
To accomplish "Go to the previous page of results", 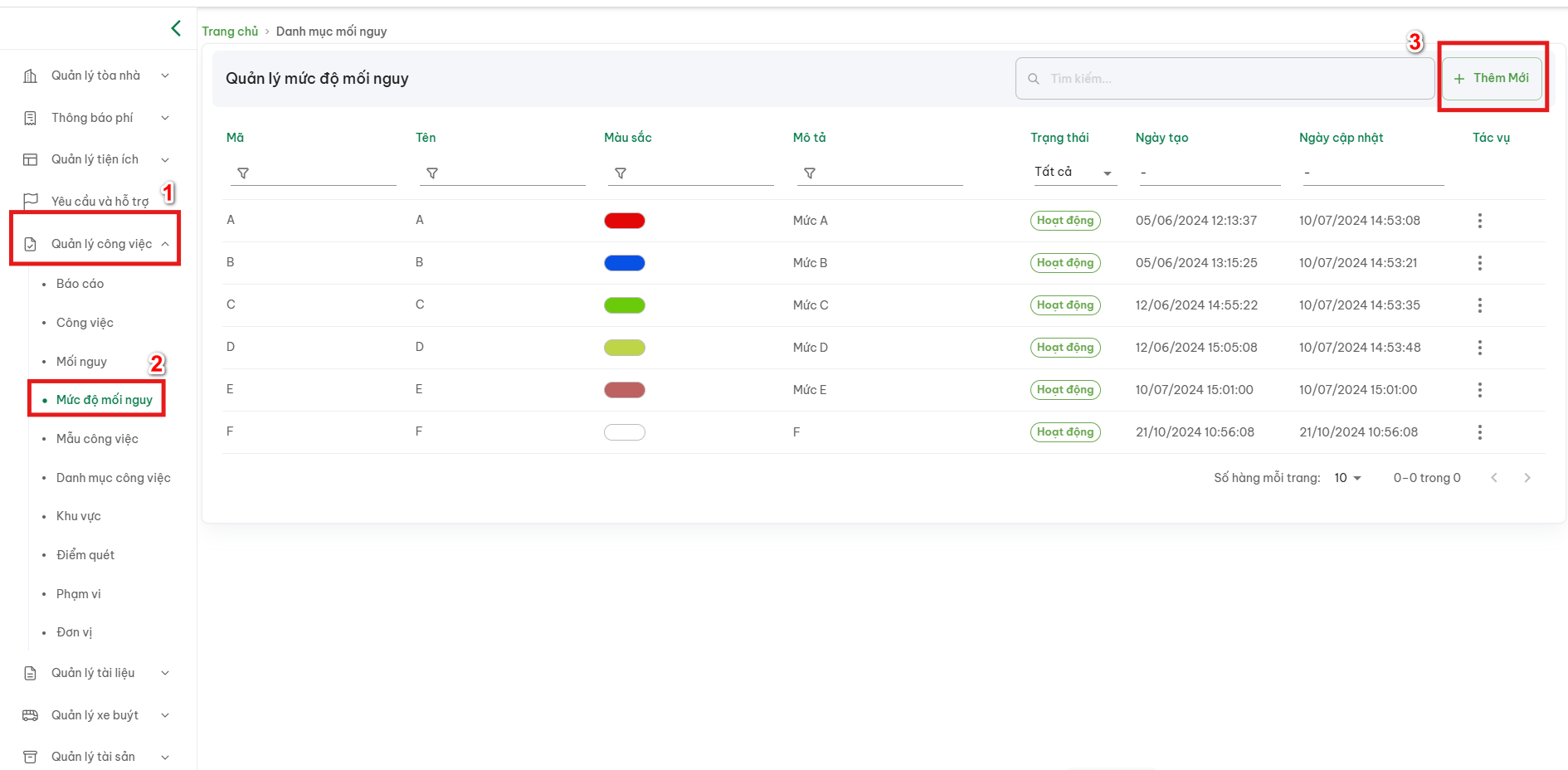I will click(x=1494, y=478).
